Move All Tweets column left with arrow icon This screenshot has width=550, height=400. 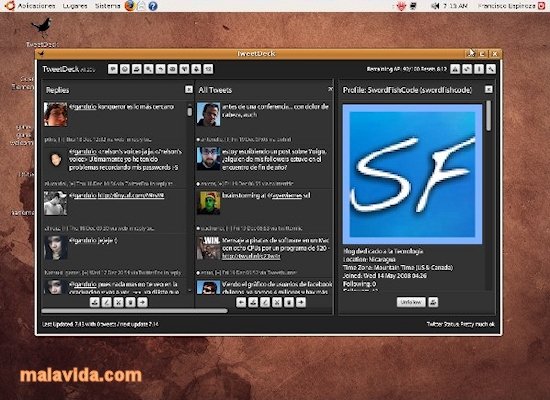click(241, 302)
